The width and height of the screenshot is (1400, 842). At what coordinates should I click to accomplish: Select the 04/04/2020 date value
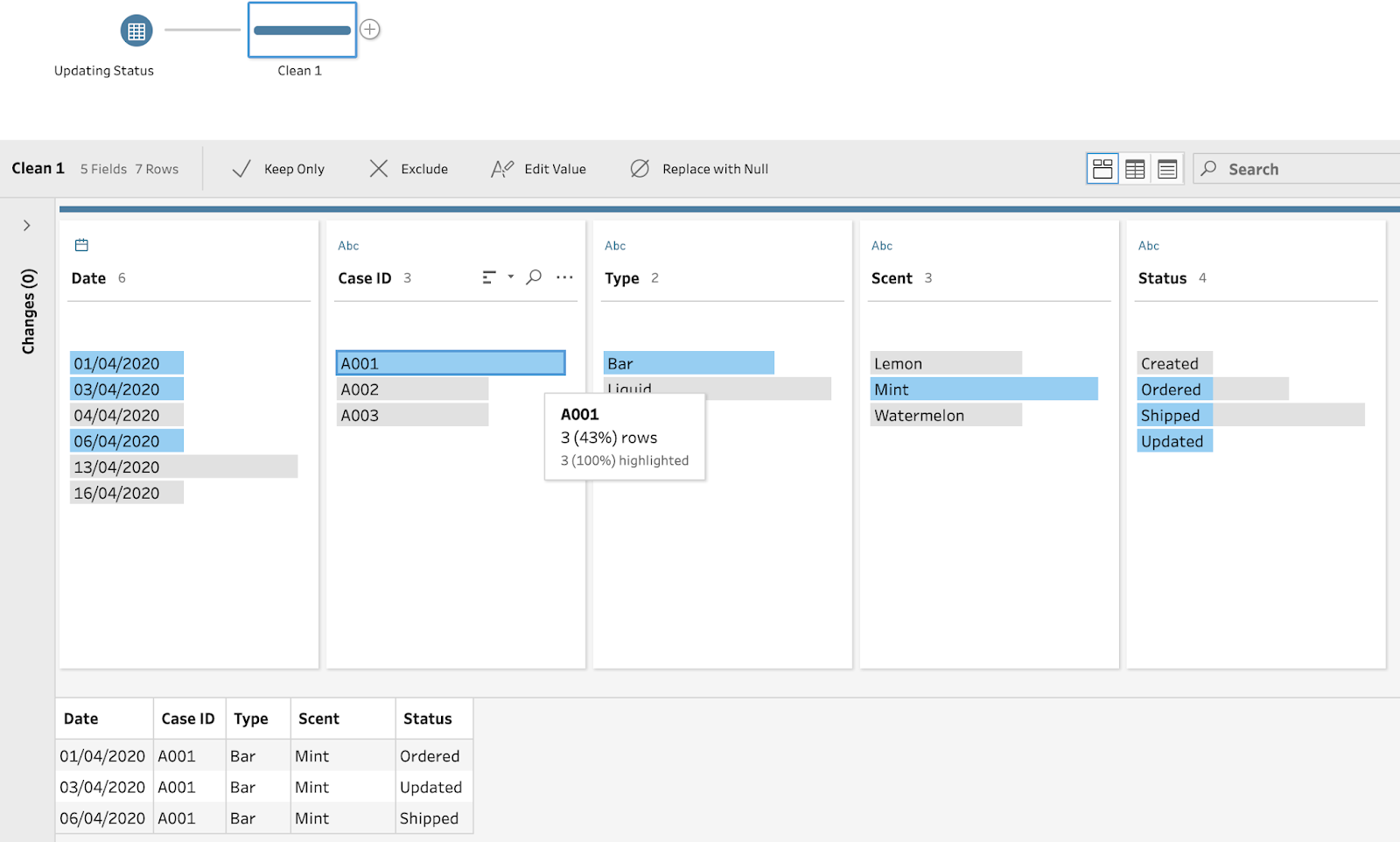click(x=127, y=415)
